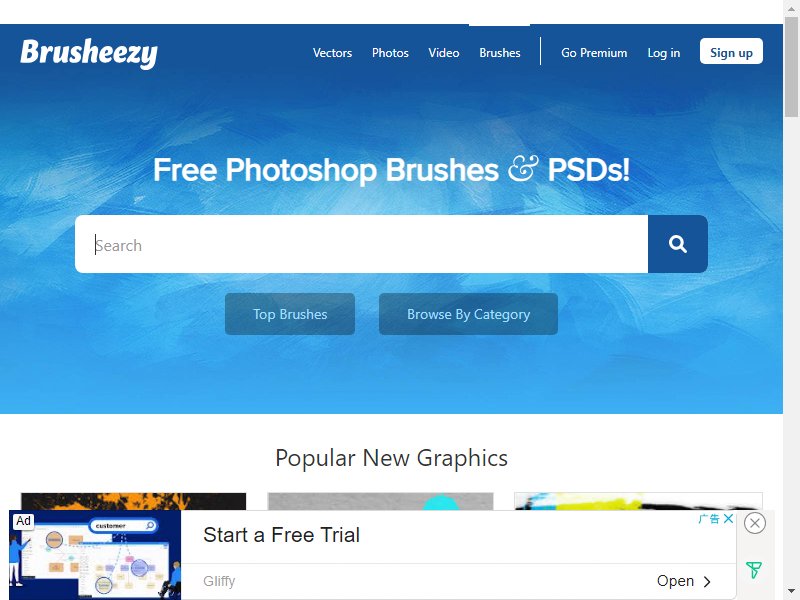Select the Brushes nav tab
800x600 pixels.
499,53
